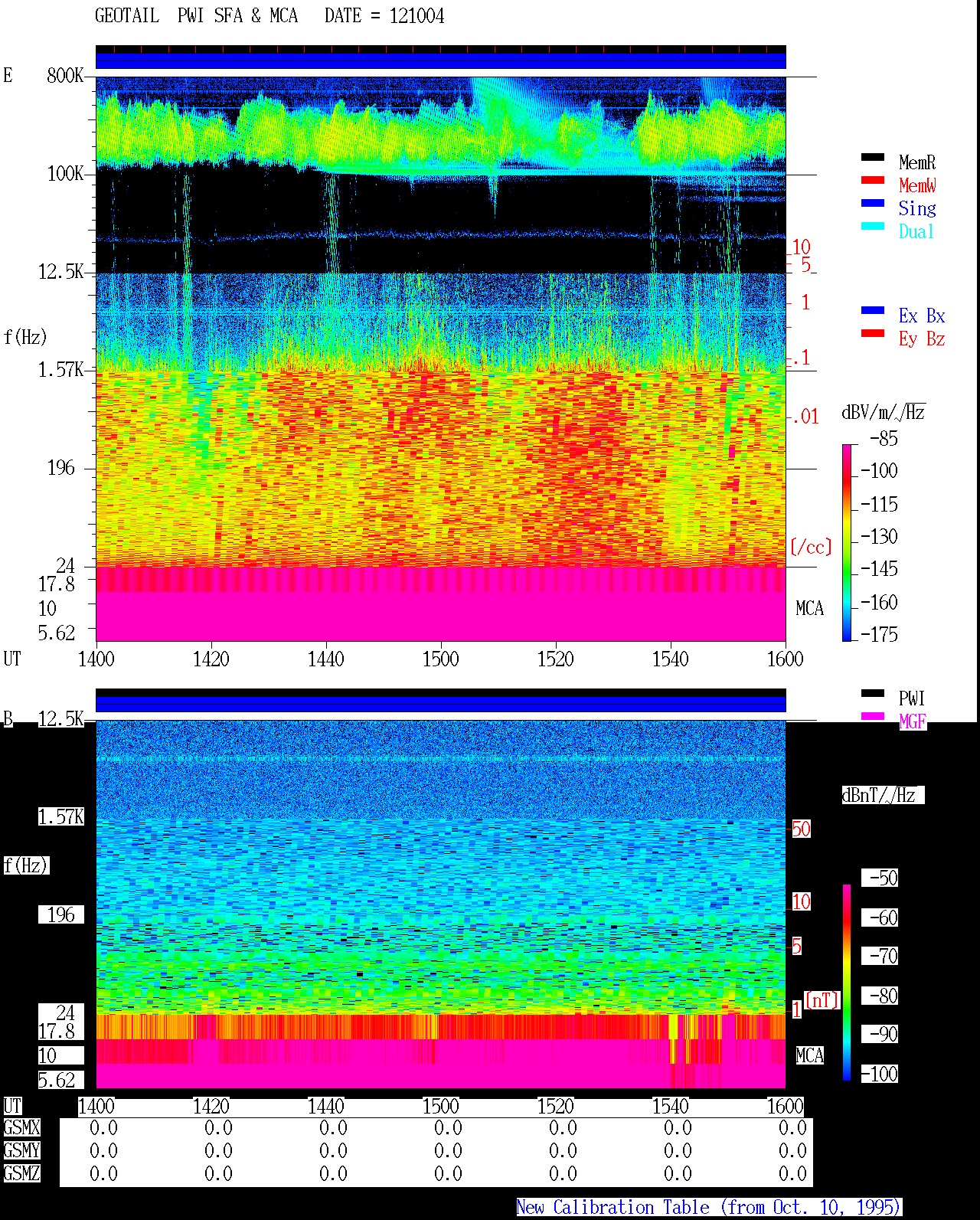This screenshot has width=980, height=1220.
Task: Click the black MemR legend swatch
Action: (873, 157)
